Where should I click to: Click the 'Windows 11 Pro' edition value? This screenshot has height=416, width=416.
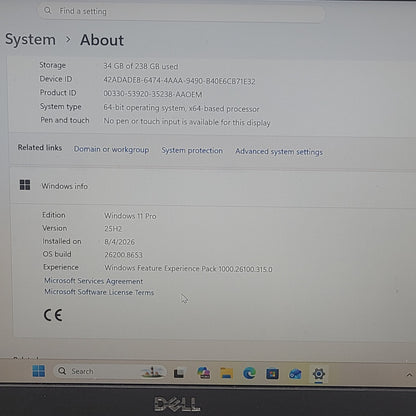point(130,216)
